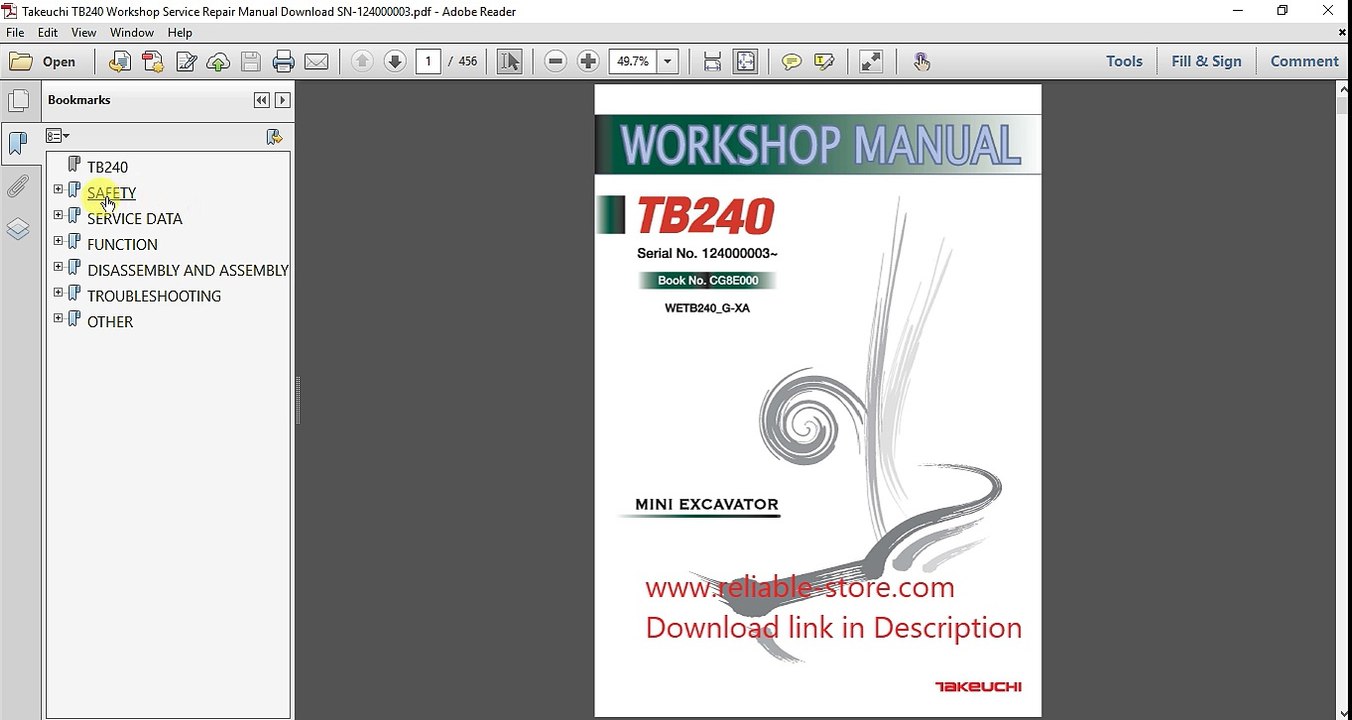
Task: Click the Save floppy disk icon
Action: pos(251,62)
